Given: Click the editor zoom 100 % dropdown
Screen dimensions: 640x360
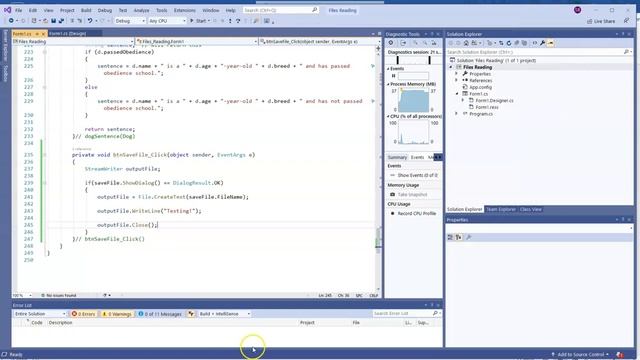Looking at the screenshot, I should pyautogui.click(x=22, y=296).
